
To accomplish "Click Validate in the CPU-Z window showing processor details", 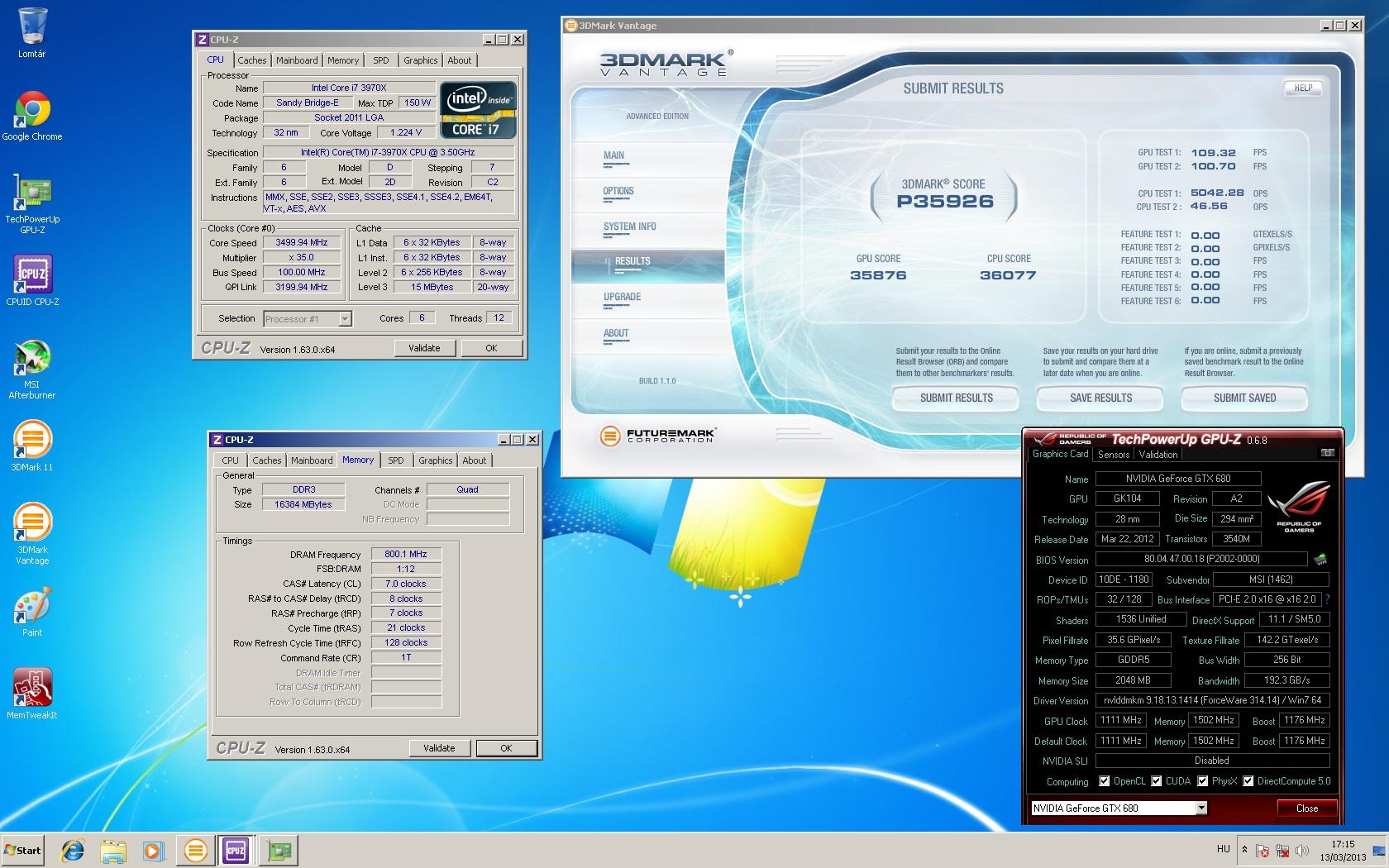I will (424, 349).
